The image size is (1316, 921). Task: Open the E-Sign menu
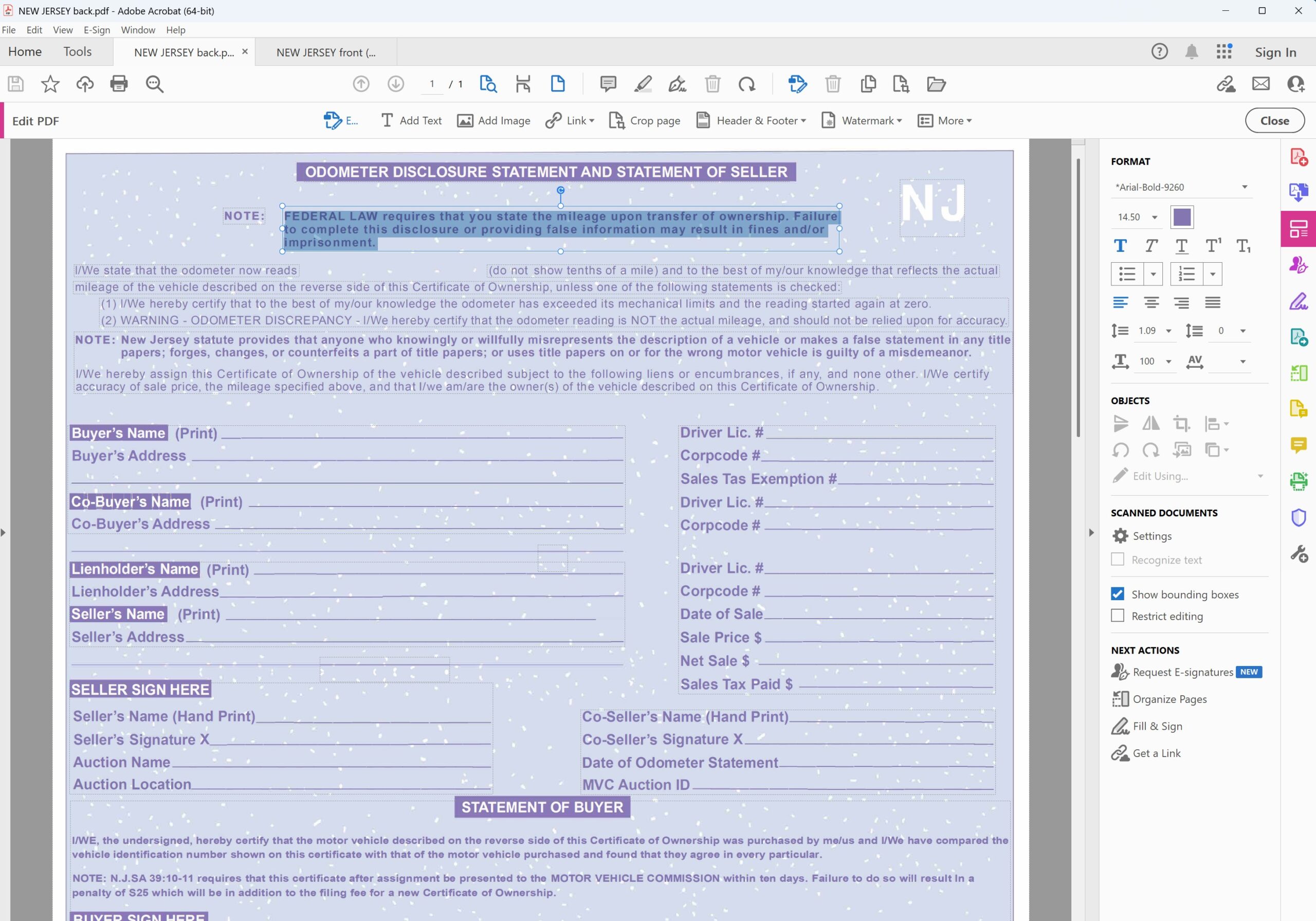tap(97, 30)
